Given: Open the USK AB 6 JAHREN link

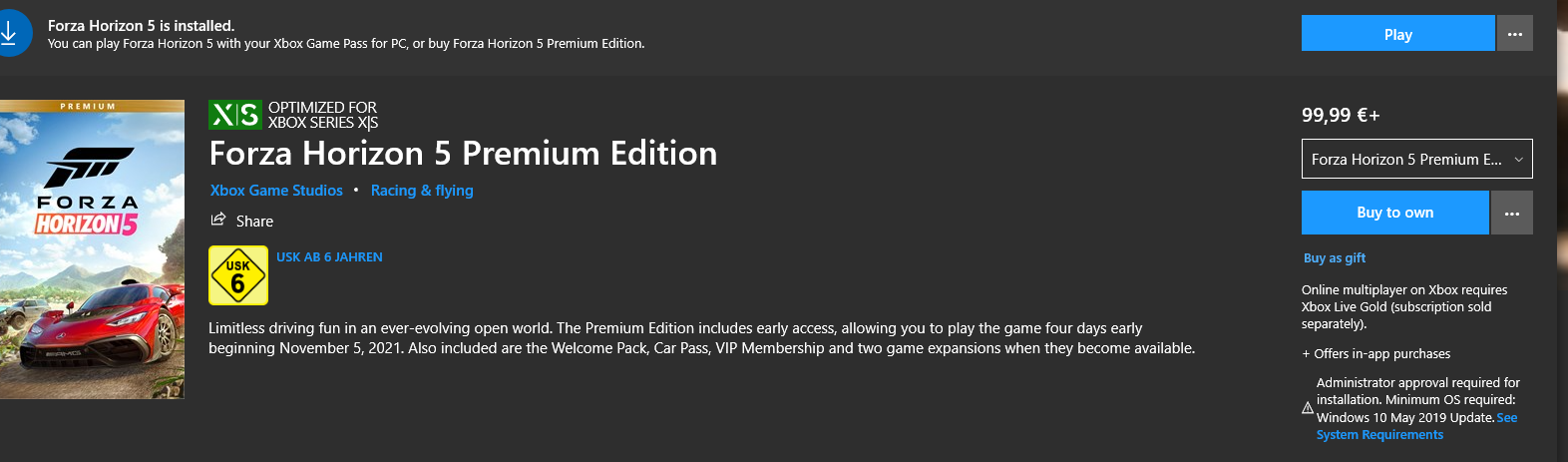Looking at the screenshot, I should click(x=329, y=257).
